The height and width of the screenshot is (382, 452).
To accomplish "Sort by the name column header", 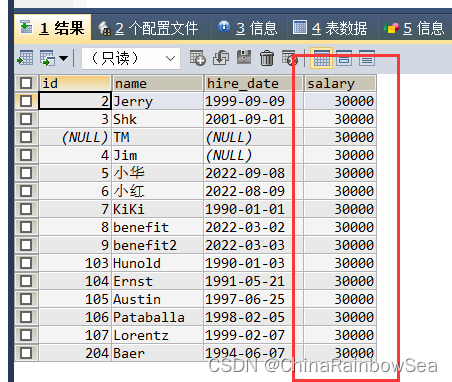I will point(157,83).
